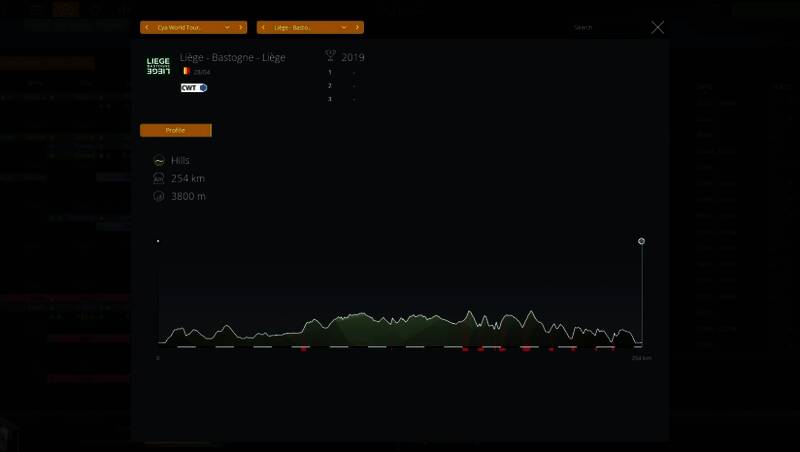The height and width of the screenshot is (452, 800).
Task: Click next arrow on Cya World Tour selector
Action: (242, 27)
